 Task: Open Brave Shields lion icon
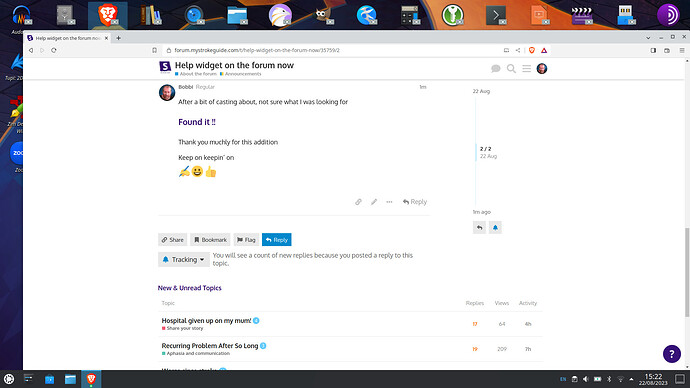532,50
